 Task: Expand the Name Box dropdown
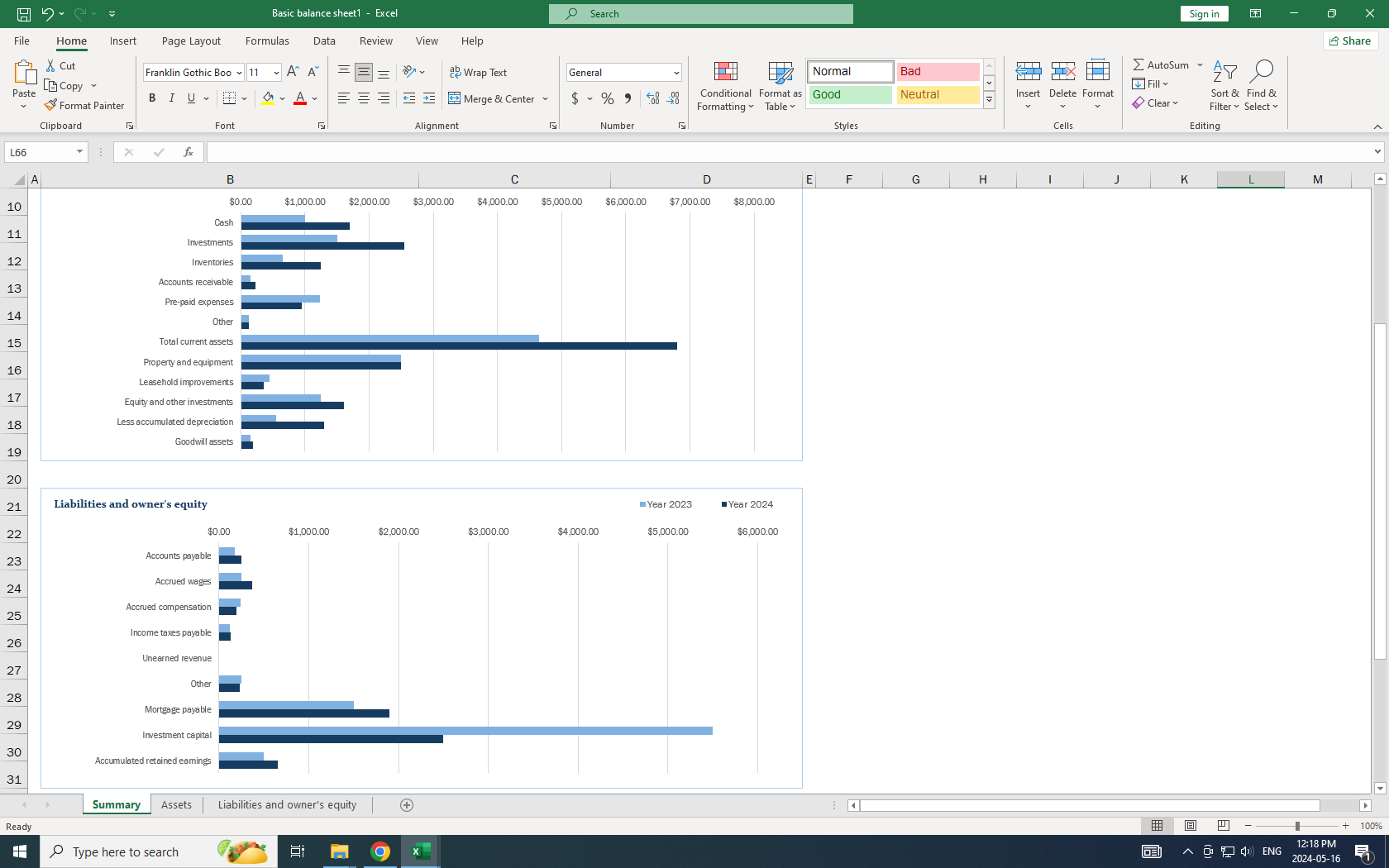tap(79, 152)
